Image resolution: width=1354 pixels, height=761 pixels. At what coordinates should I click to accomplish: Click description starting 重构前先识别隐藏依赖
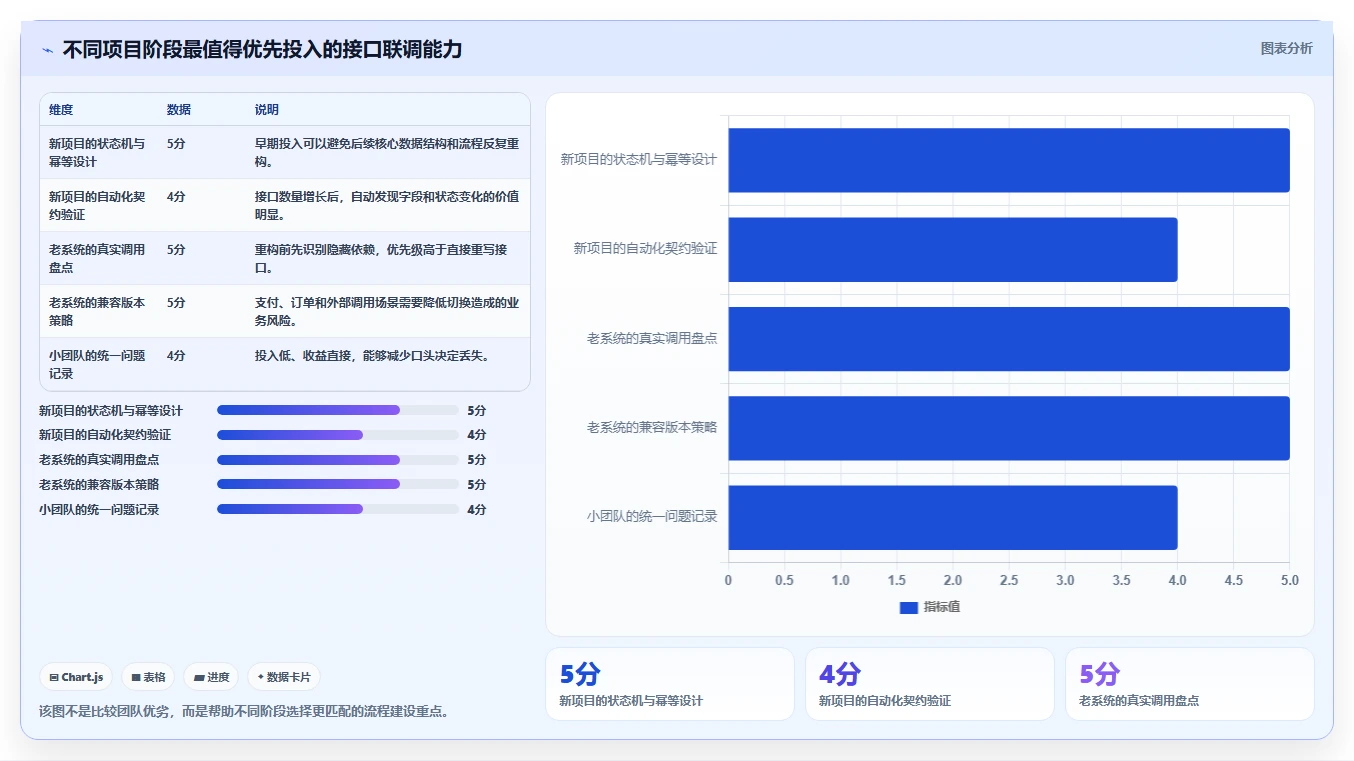(x=381, y=258)
